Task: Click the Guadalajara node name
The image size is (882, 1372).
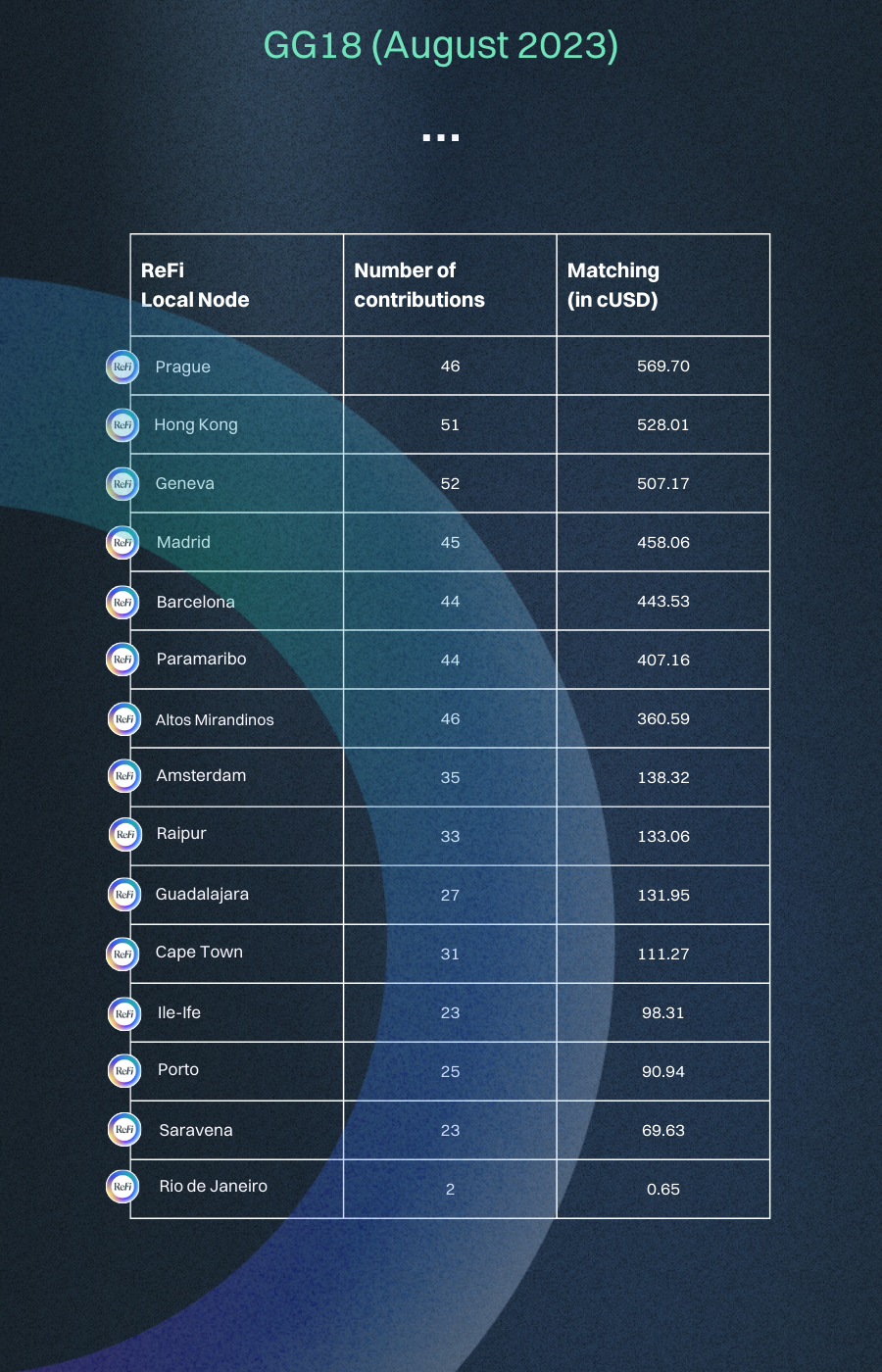Action: (202, 894)
